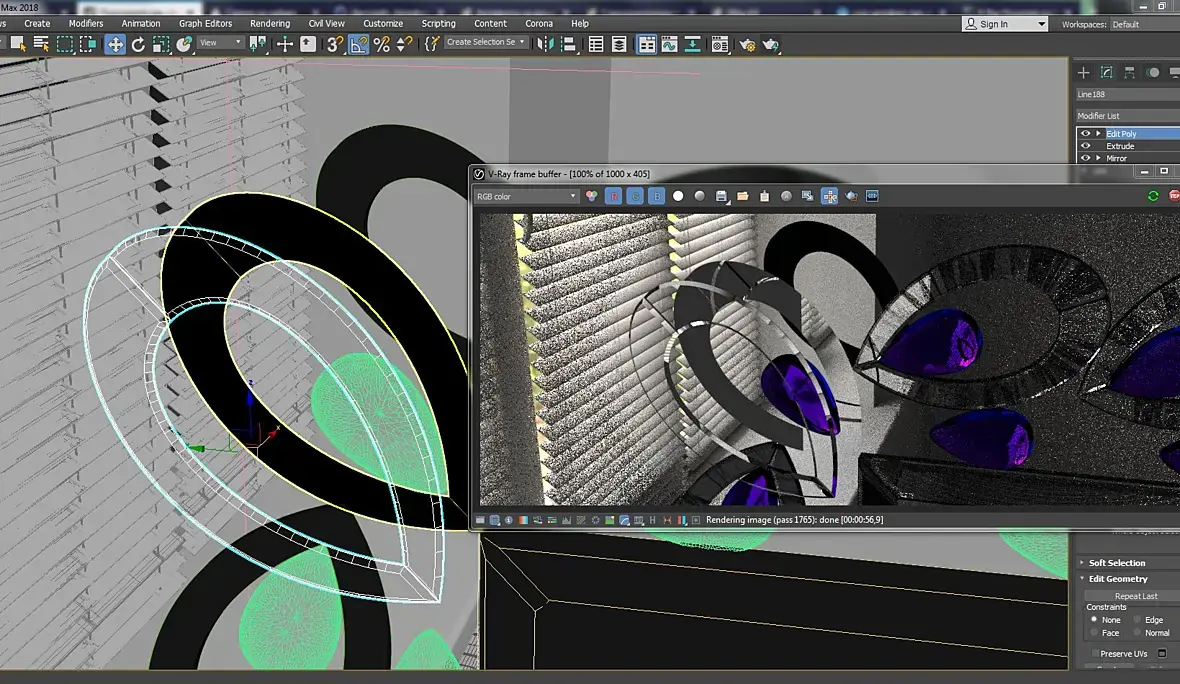Viewport: 1180px width, 684px height.
Task: Open the Create Selection Set dropdown
Action: 485,43
